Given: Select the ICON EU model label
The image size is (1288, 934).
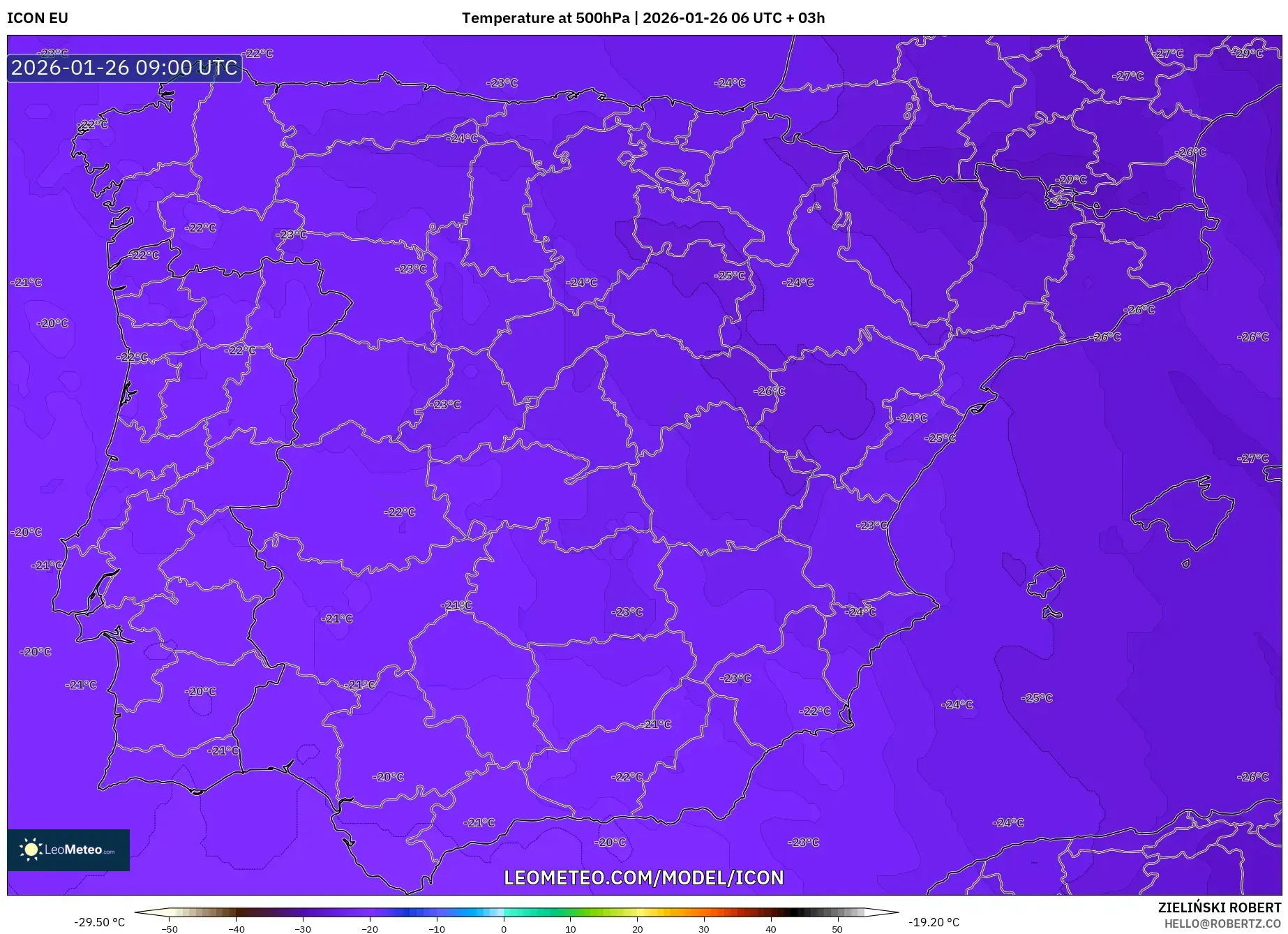Looking at the screenshot, I should coord(38,18).
